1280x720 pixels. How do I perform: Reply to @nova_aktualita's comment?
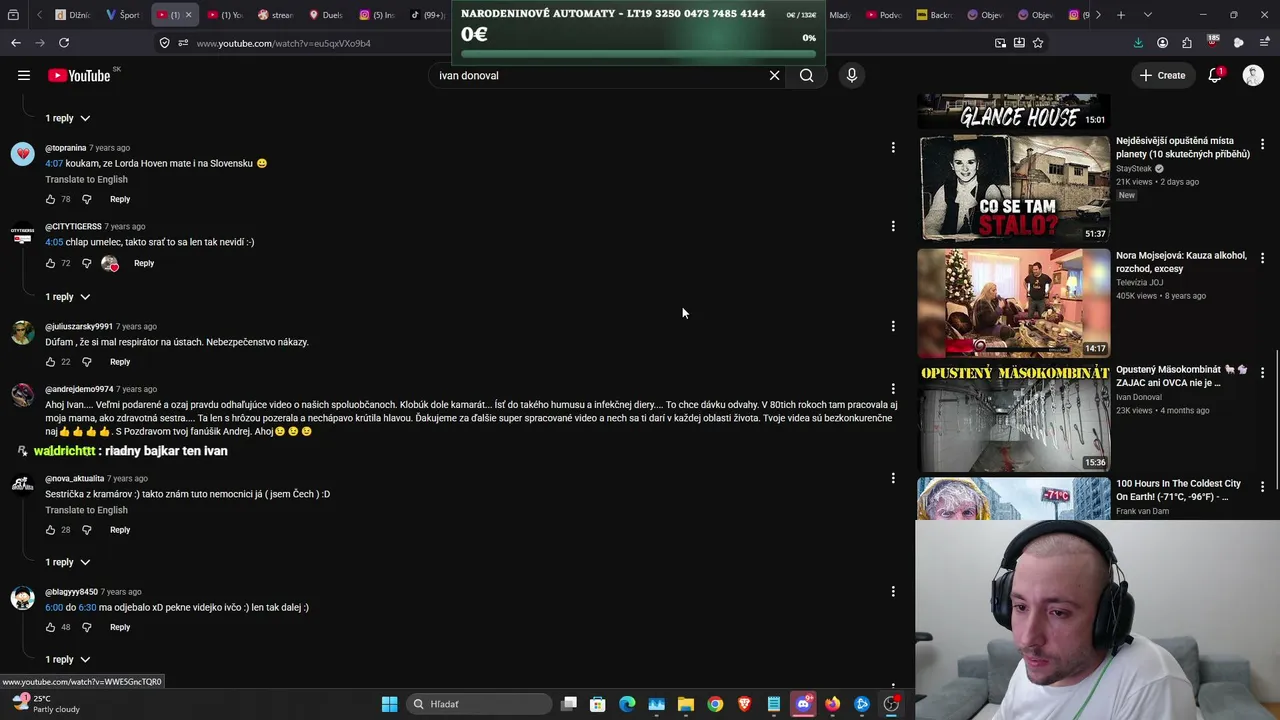[120, 530]
